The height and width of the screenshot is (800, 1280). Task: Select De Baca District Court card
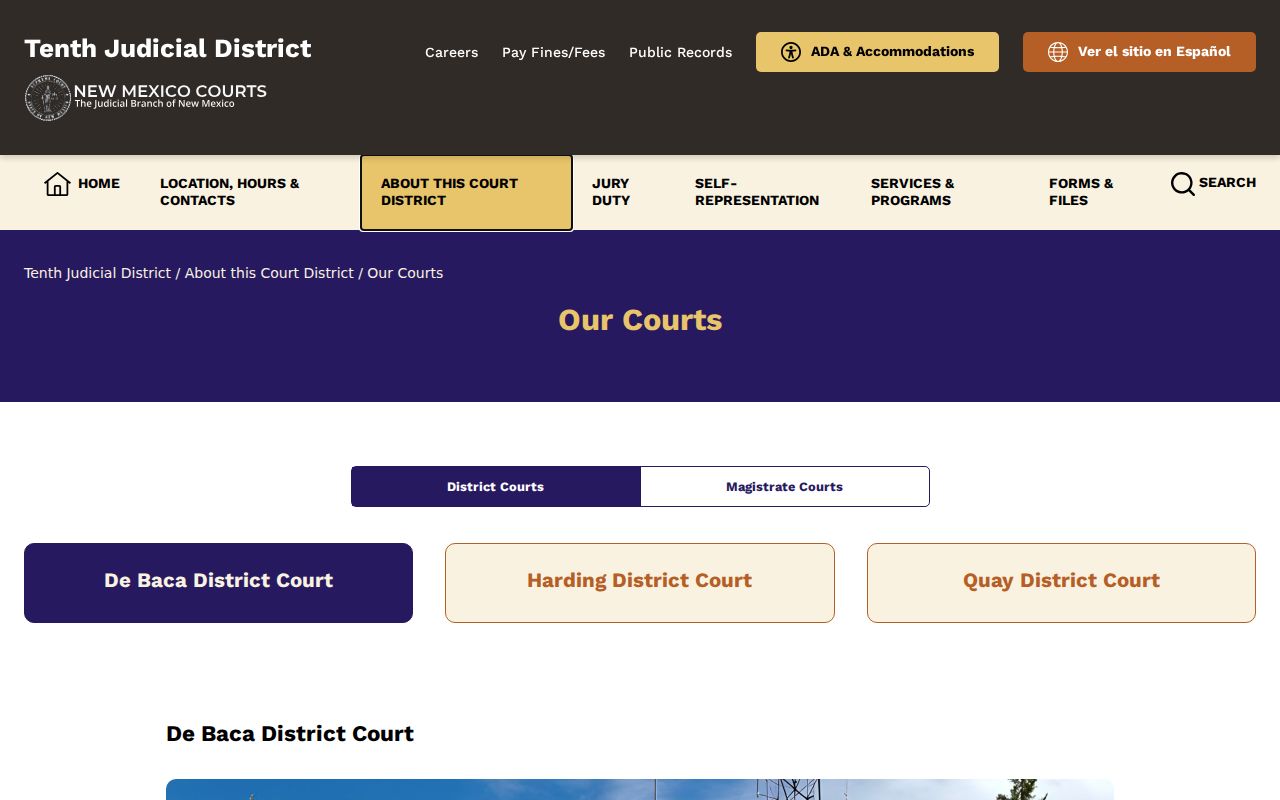point(218,583)
